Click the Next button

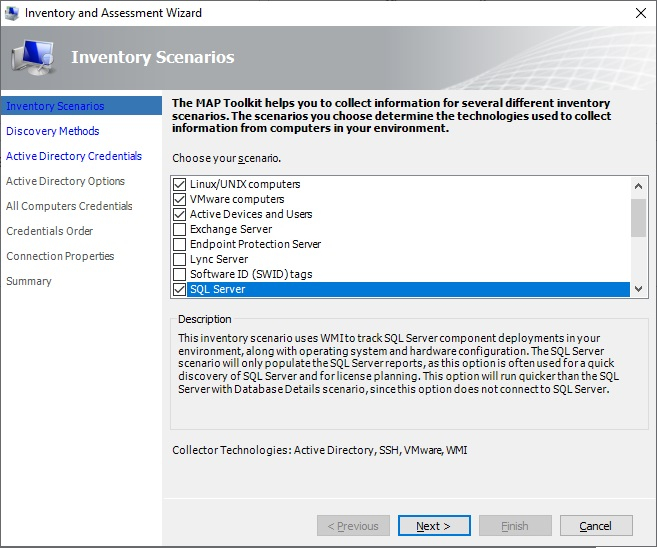[434, 526]
